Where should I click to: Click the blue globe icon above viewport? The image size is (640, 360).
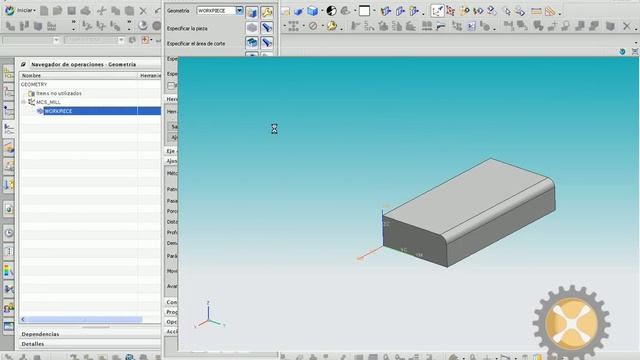click(622, 52)
